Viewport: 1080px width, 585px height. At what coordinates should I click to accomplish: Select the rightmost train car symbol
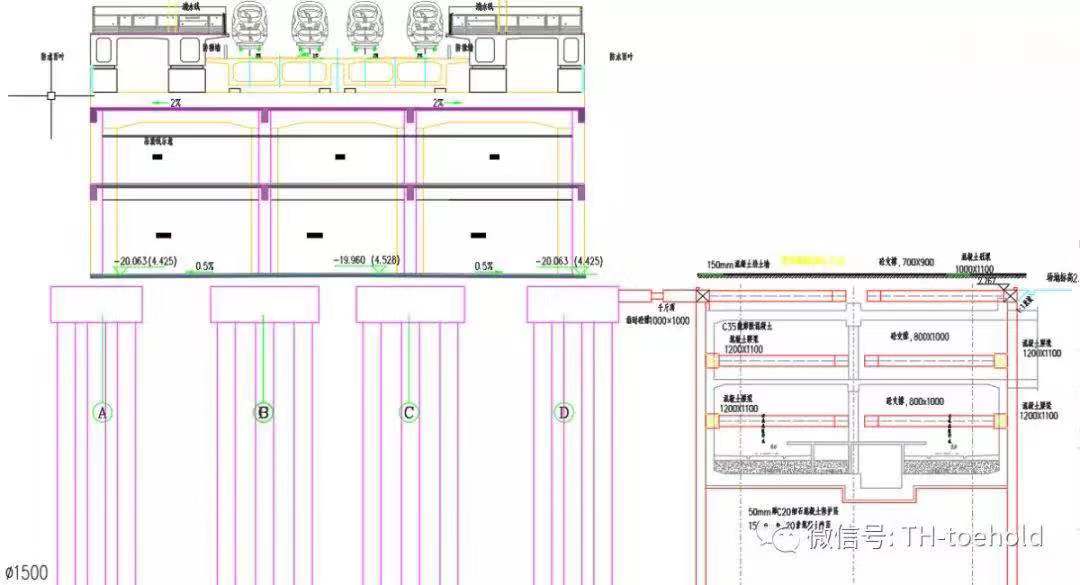[424, 26]
